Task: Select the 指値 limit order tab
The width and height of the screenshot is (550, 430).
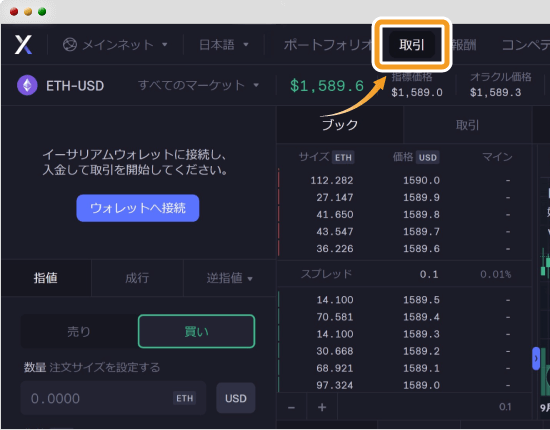Action: coord(46,278)
